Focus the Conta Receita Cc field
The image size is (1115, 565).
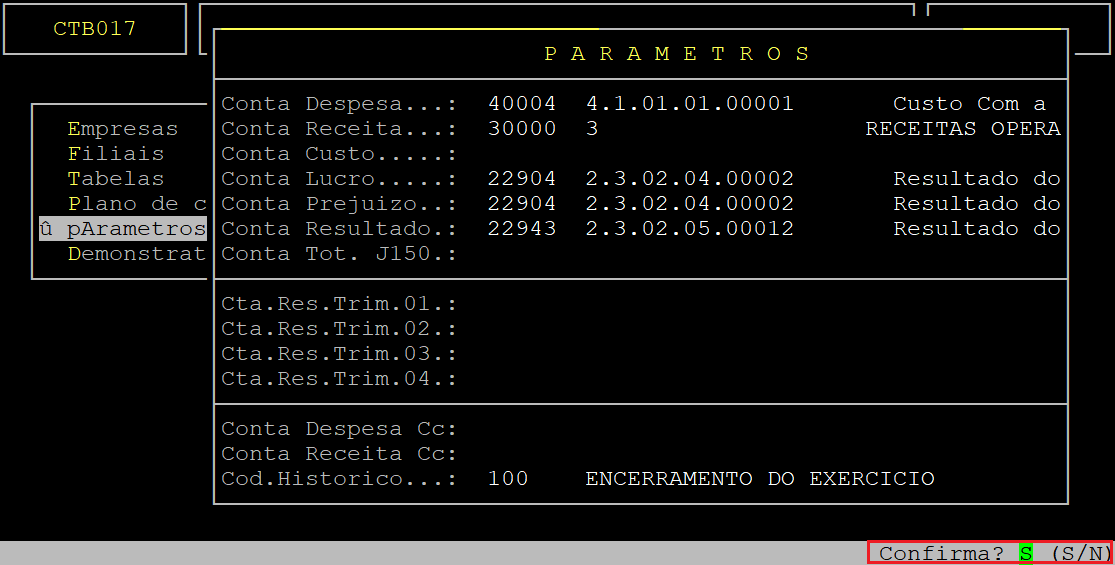(522, 454)
